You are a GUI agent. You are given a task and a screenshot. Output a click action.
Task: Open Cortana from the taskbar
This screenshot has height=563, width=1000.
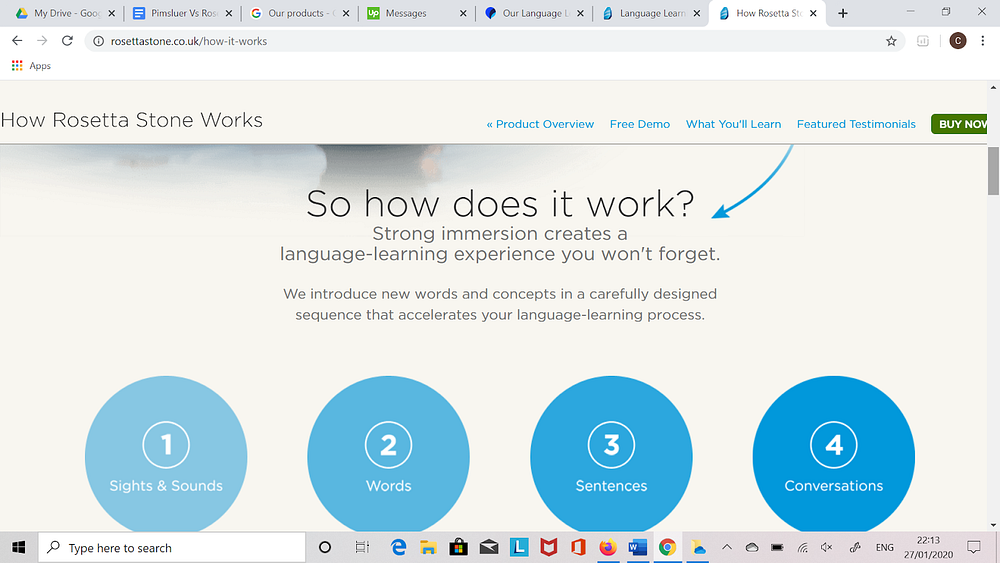(x=325, y=547)
